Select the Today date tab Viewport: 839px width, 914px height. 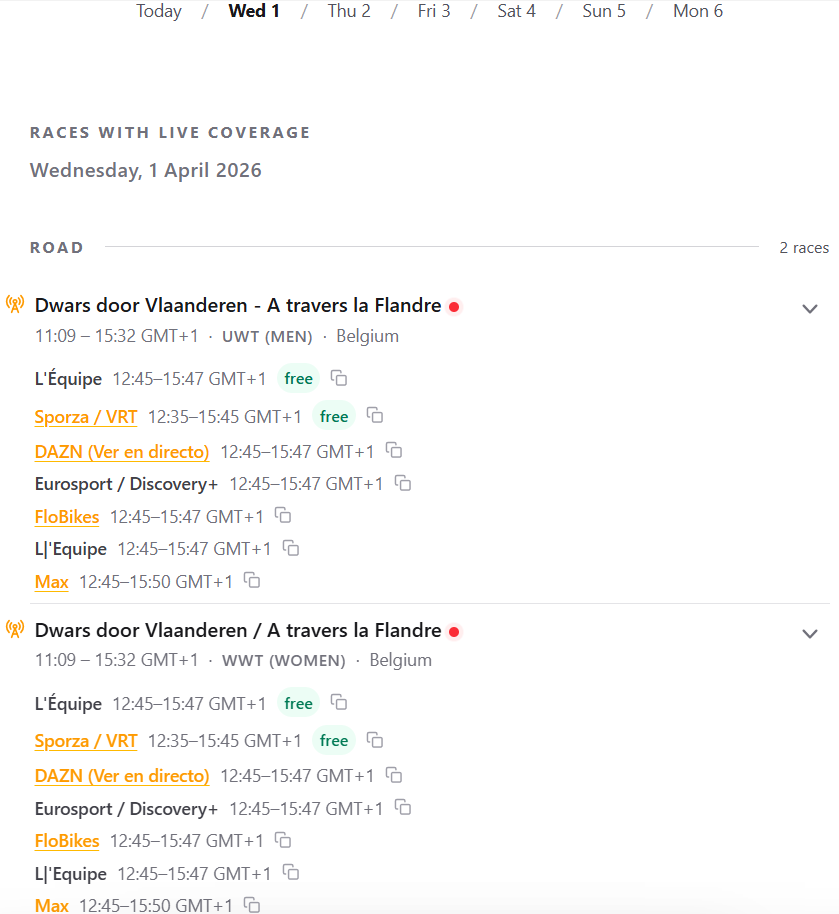pyautogui.click(x=159, y=11)
